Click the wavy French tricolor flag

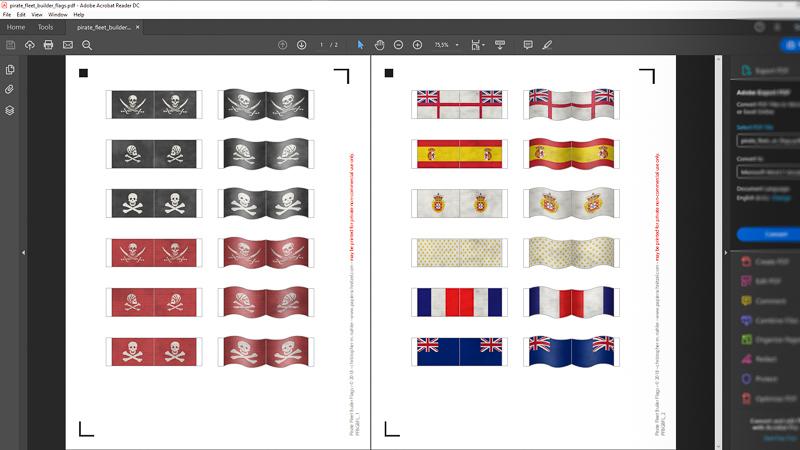[x=571, y=302]
